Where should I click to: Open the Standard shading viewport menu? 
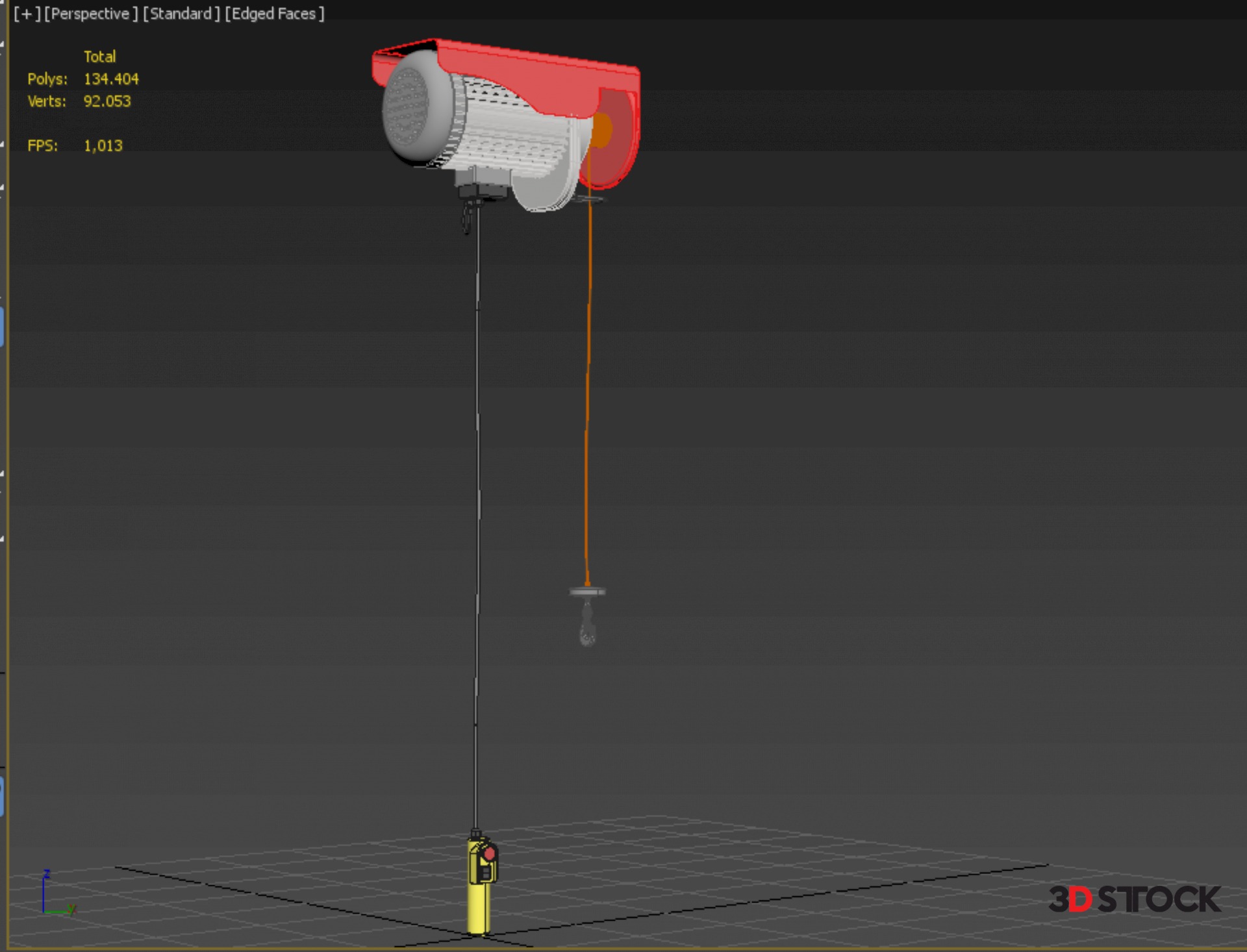tap(181, 14)
